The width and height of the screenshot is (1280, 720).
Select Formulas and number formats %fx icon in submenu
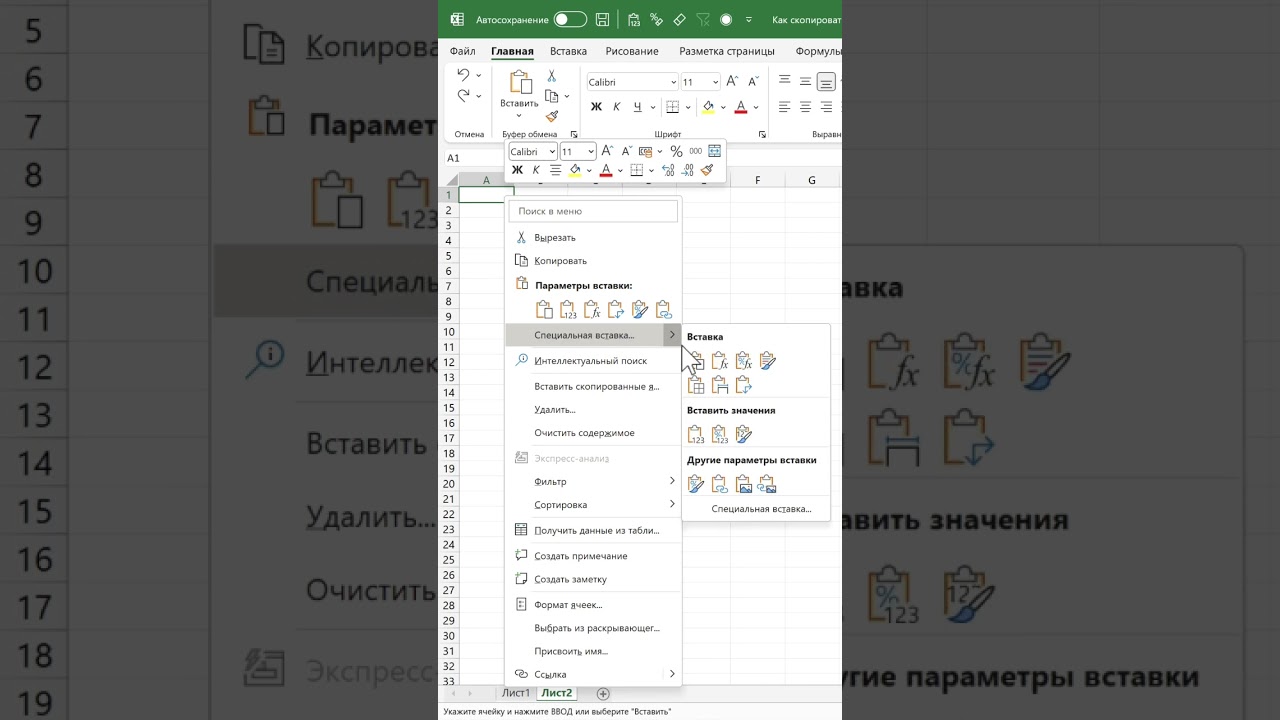[744, 361]
